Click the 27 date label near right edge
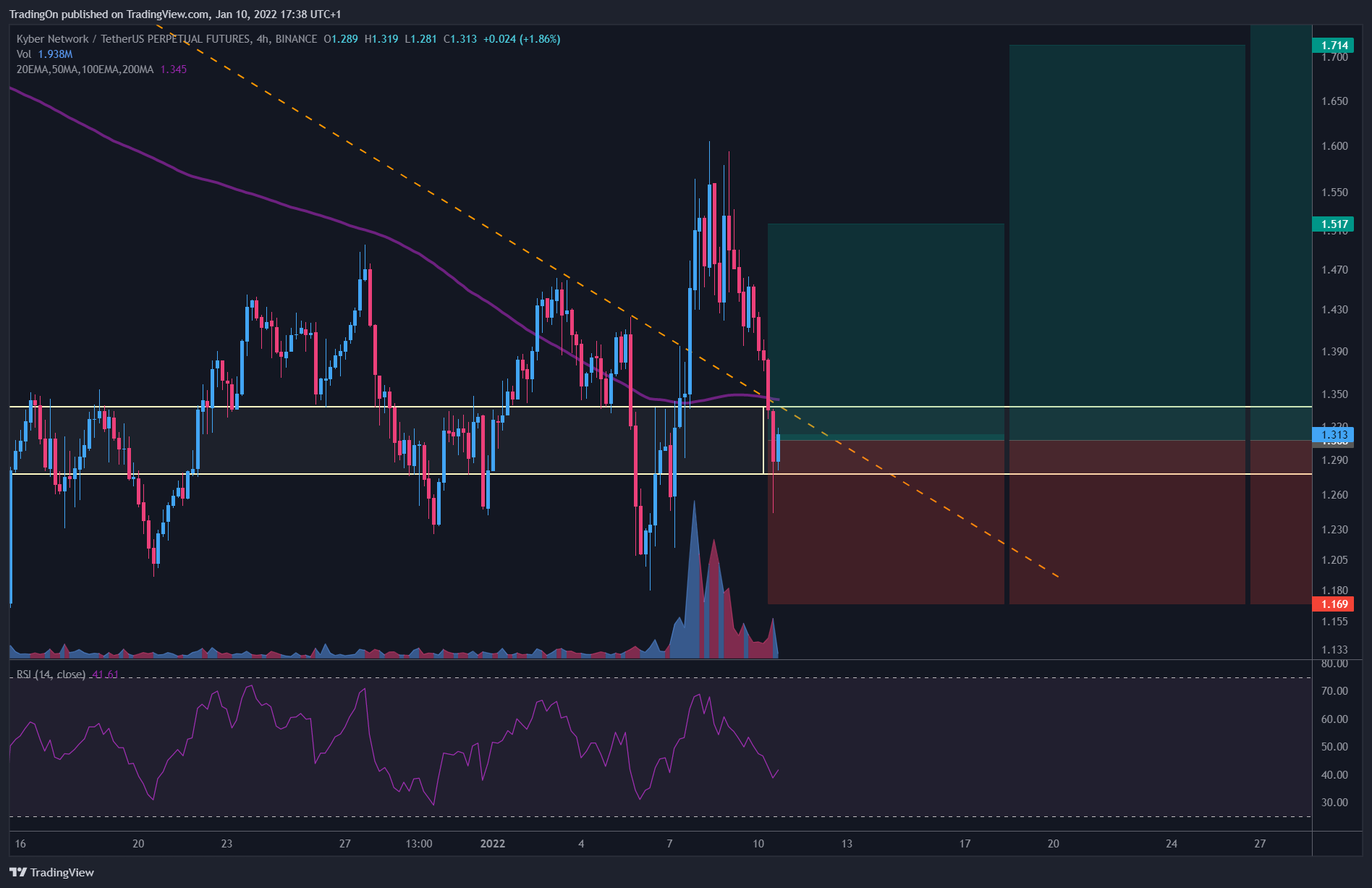1372x888 pixels. pos(1260,843)
